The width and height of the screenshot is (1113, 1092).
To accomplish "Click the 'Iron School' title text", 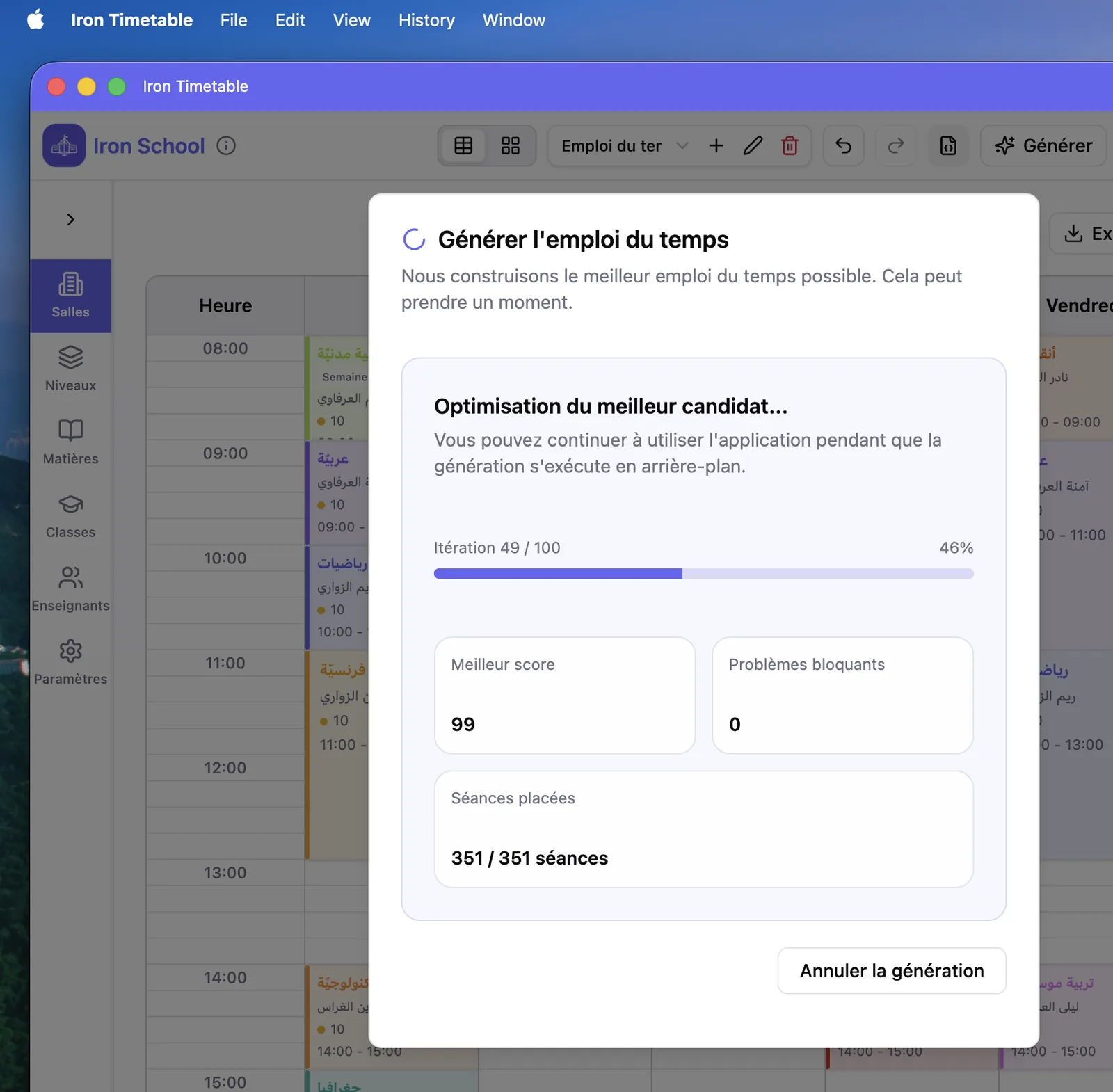I will click(149, 146).
